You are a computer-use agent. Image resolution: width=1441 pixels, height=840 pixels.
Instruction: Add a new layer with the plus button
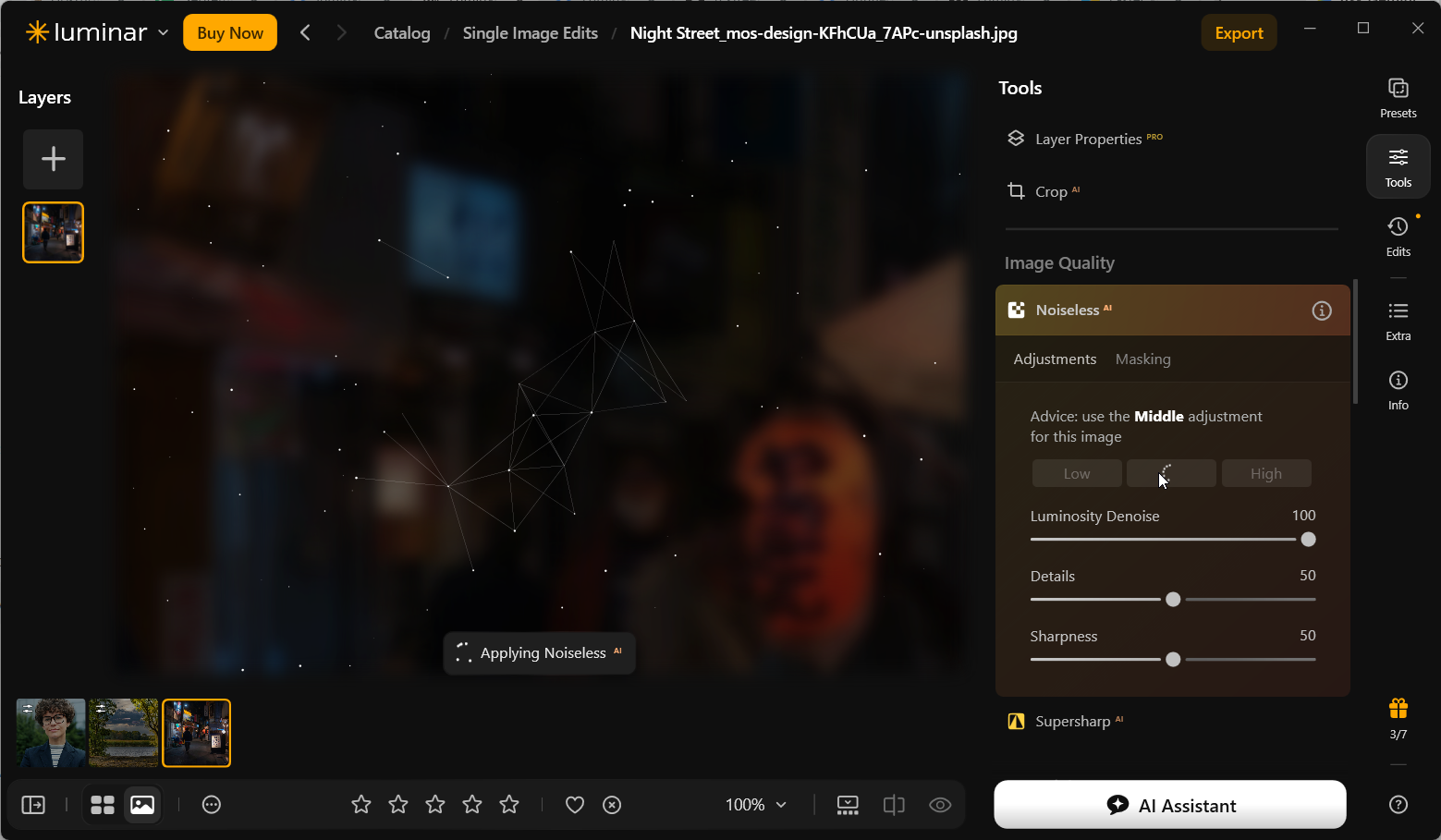(54, 159)
